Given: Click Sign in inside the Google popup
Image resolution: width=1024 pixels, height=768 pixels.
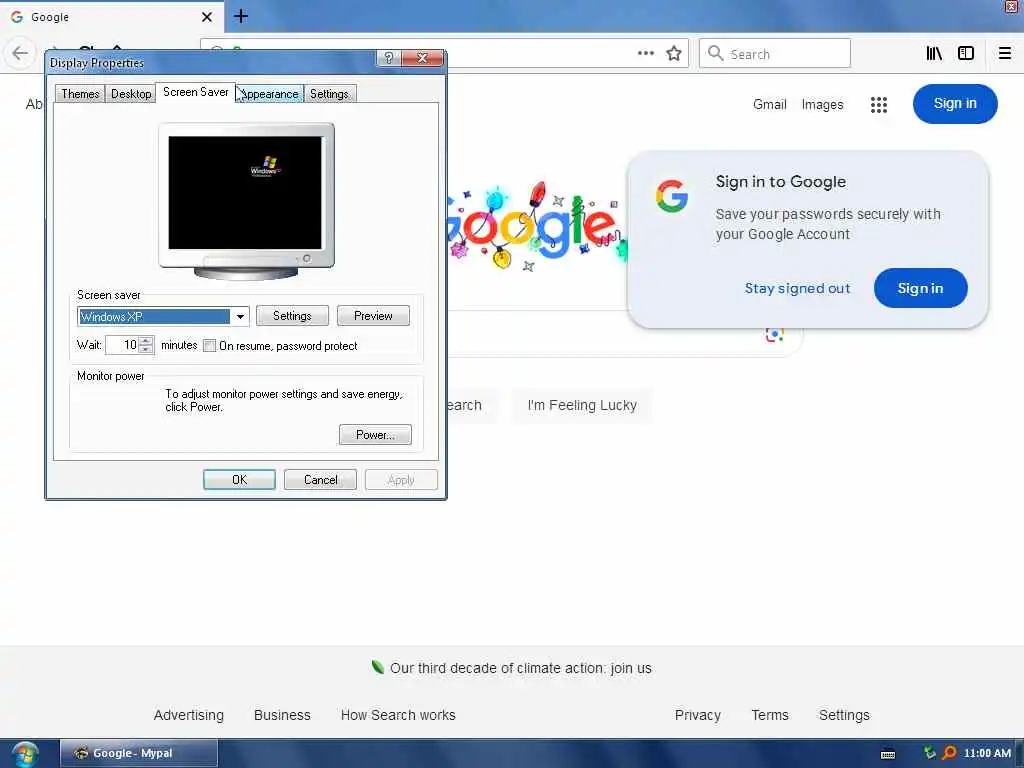Looking at the screenshot, I should 920,288.
